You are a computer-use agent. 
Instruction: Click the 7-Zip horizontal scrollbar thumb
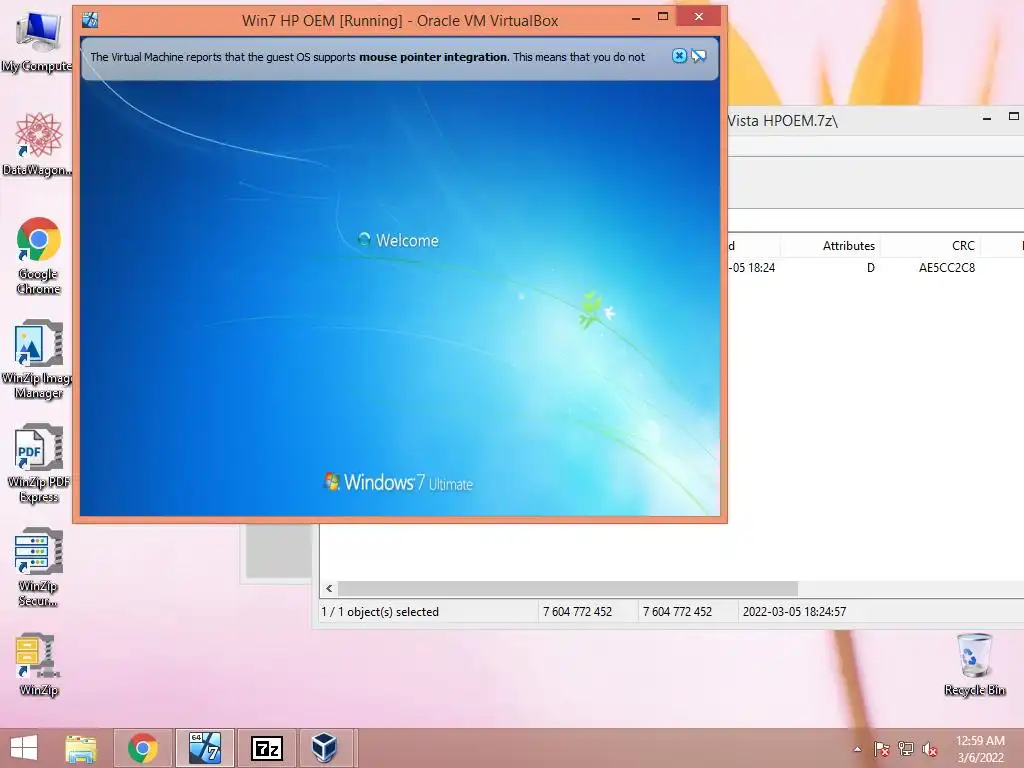568,588
